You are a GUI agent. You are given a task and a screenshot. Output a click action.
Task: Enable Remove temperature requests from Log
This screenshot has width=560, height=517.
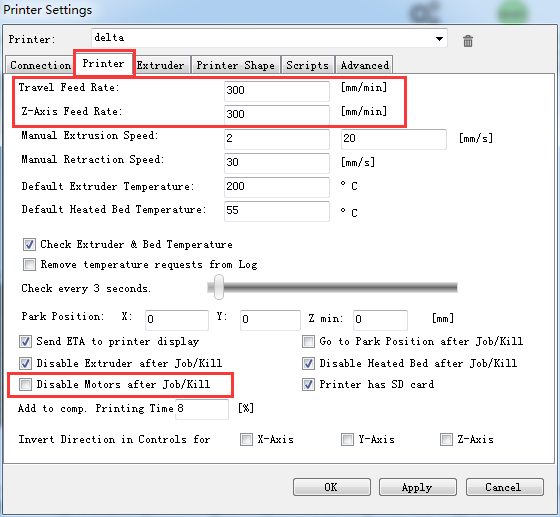(x=29, y=265)
